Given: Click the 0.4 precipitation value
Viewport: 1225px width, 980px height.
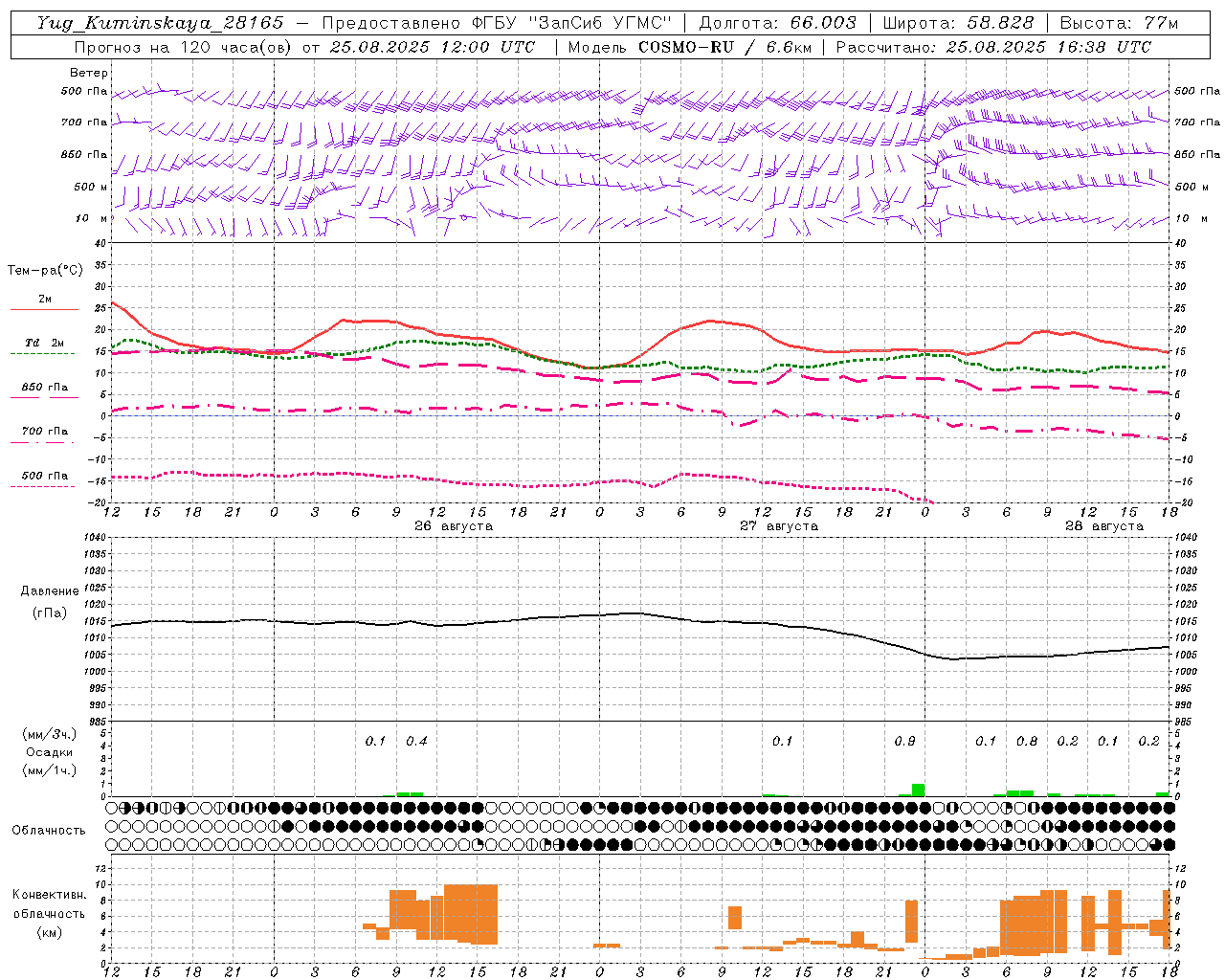Looking at the screenshot, I should (416, 742).
